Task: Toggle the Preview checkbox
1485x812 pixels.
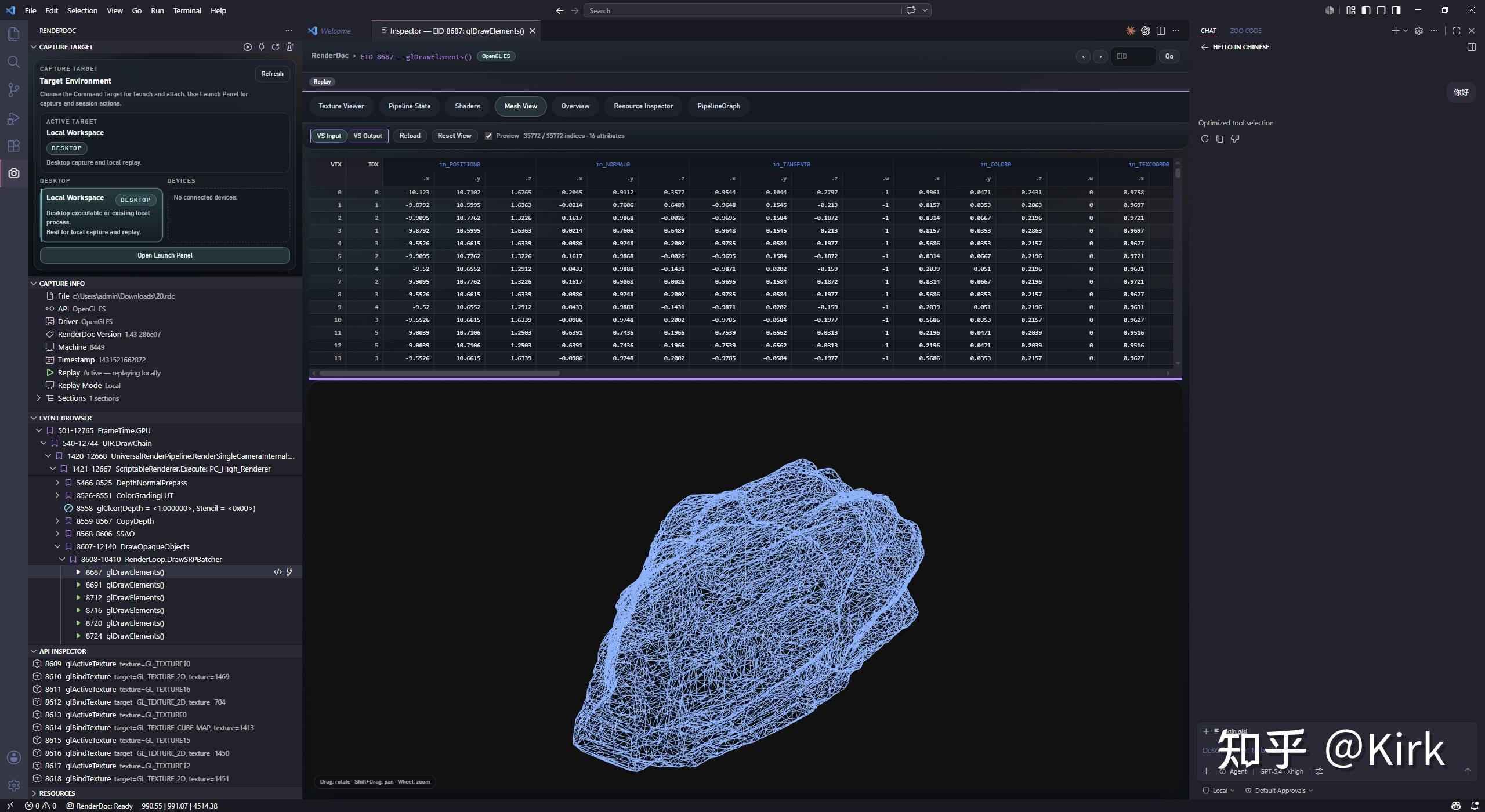Action: coord(488,136)
